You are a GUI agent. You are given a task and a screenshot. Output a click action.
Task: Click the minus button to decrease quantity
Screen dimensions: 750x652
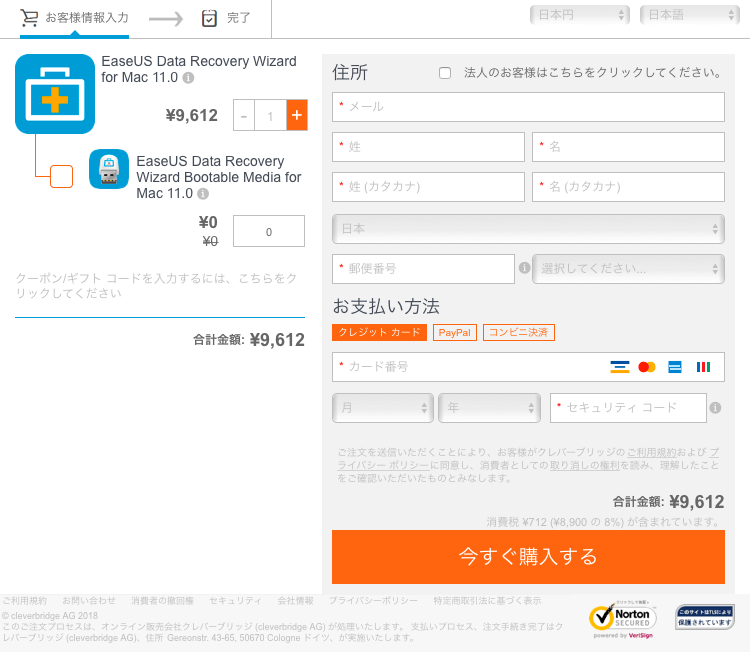[x=244, y=116]
